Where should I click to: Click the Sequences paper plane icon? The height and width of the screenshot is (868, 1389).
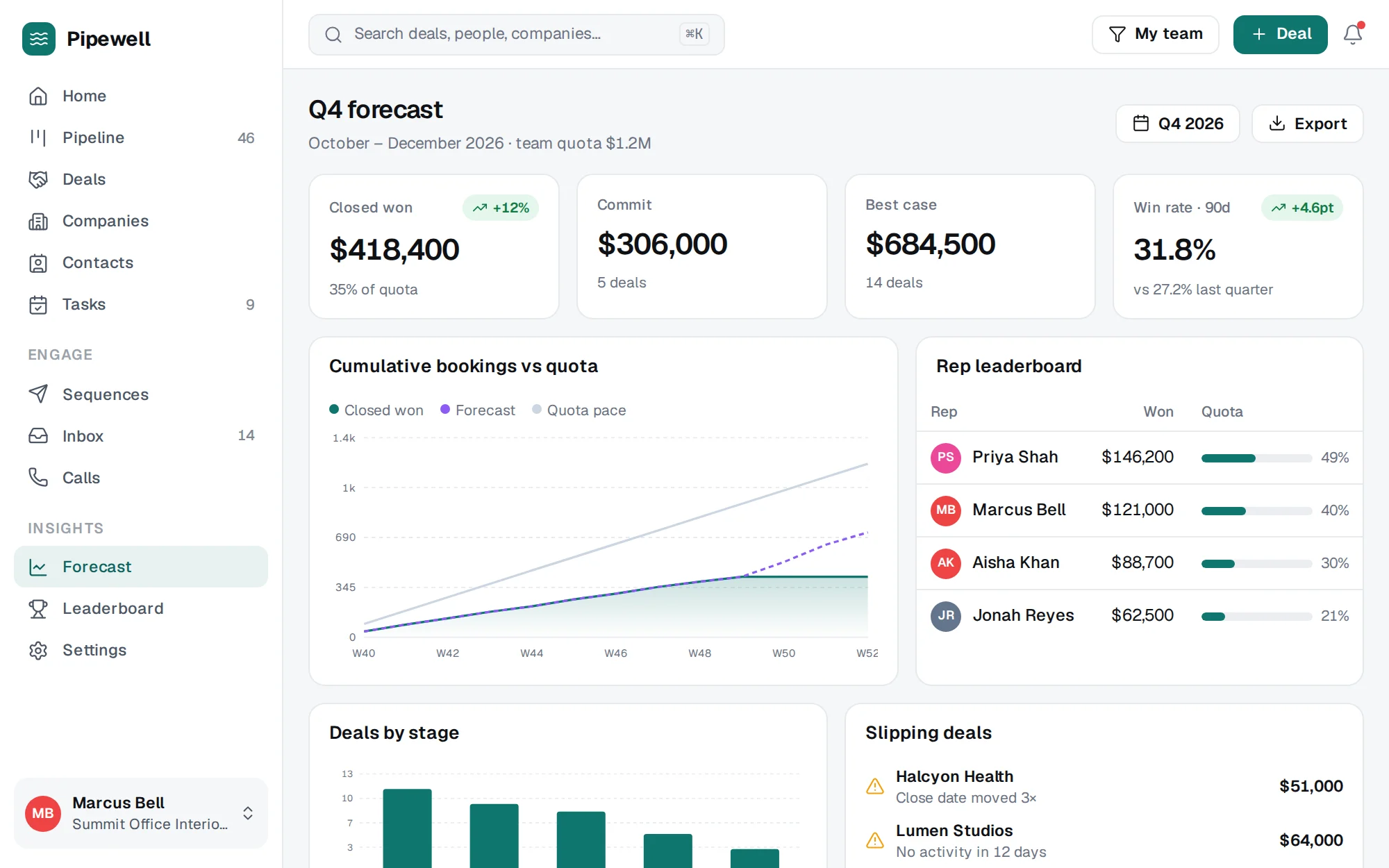tap(38, 394)
